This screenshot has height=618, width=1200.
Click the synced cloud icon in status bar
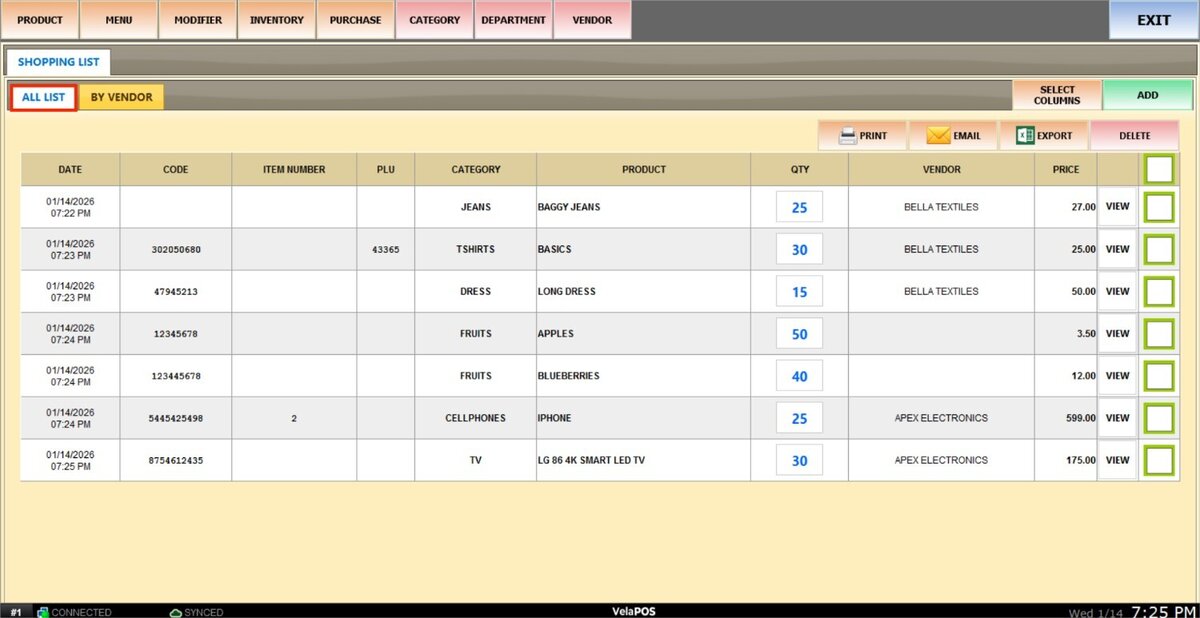[x=176, y=612]
